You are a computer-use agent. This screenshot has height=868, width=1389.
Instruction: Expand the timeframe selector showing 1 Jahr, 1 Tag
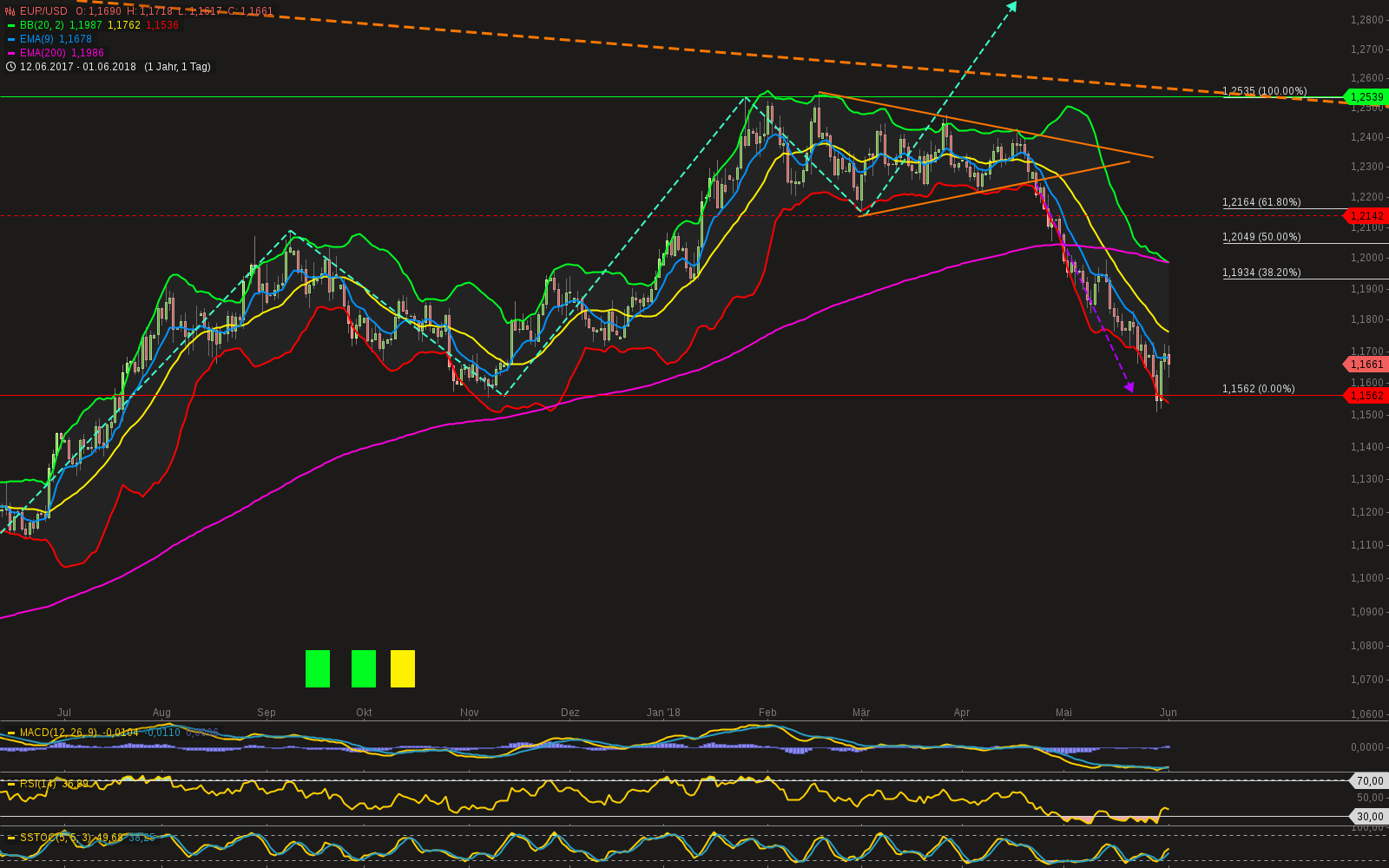click(x=177, y=66)
